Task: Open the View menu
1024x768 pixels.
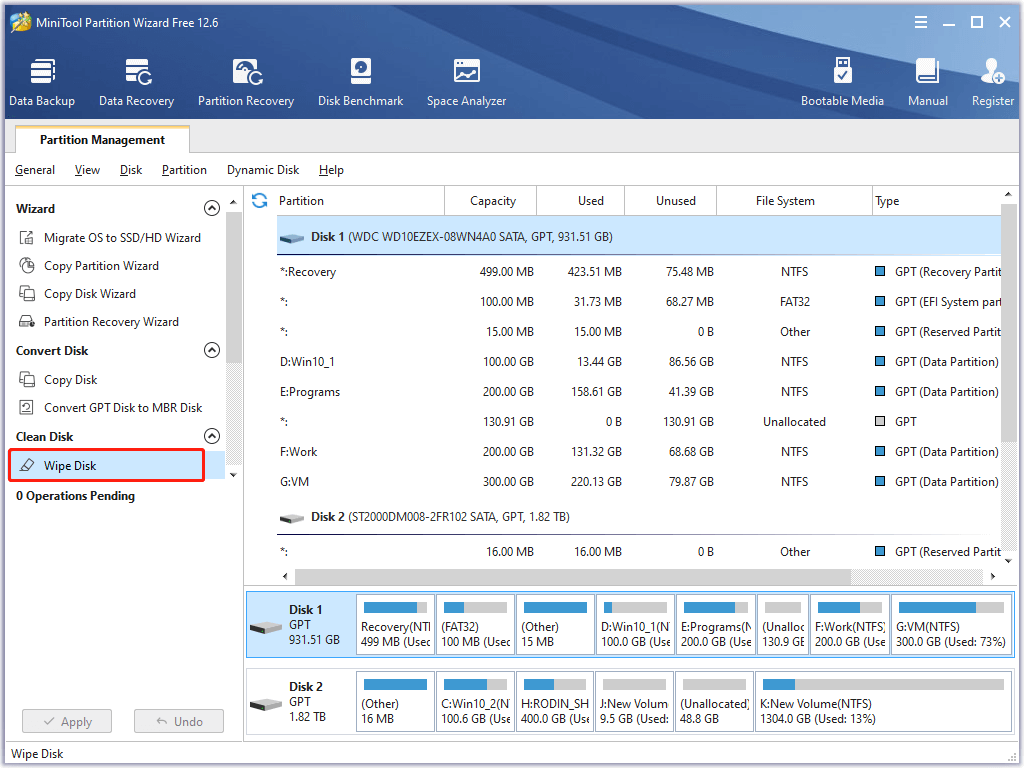Action: pyautogui.click(x=87, y=170)
